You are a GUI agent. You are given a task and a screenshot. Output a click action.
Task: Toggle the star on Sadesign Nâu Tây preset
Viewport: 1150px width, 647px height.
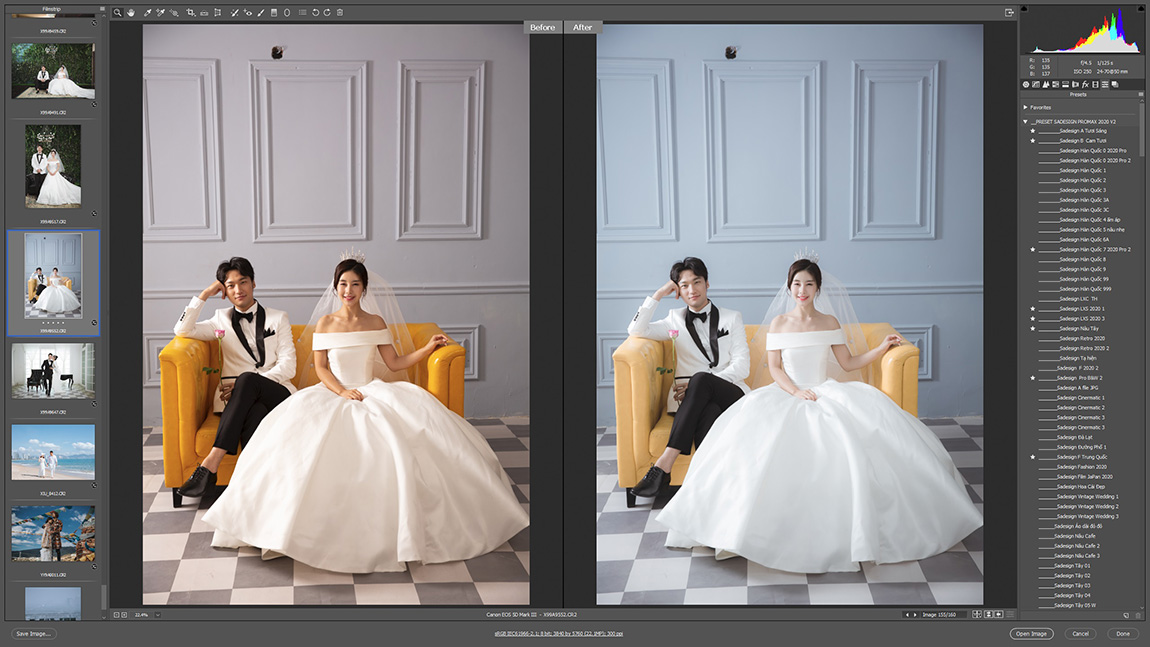click(x=1032, y=328)
